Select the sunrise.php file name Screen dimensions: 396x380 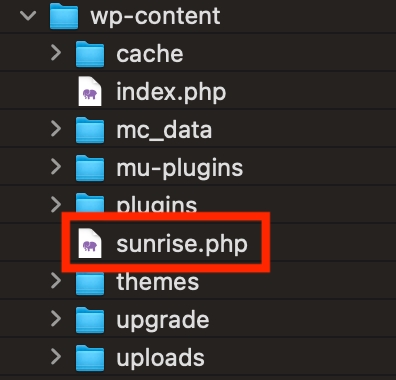(x=182, y=244)
